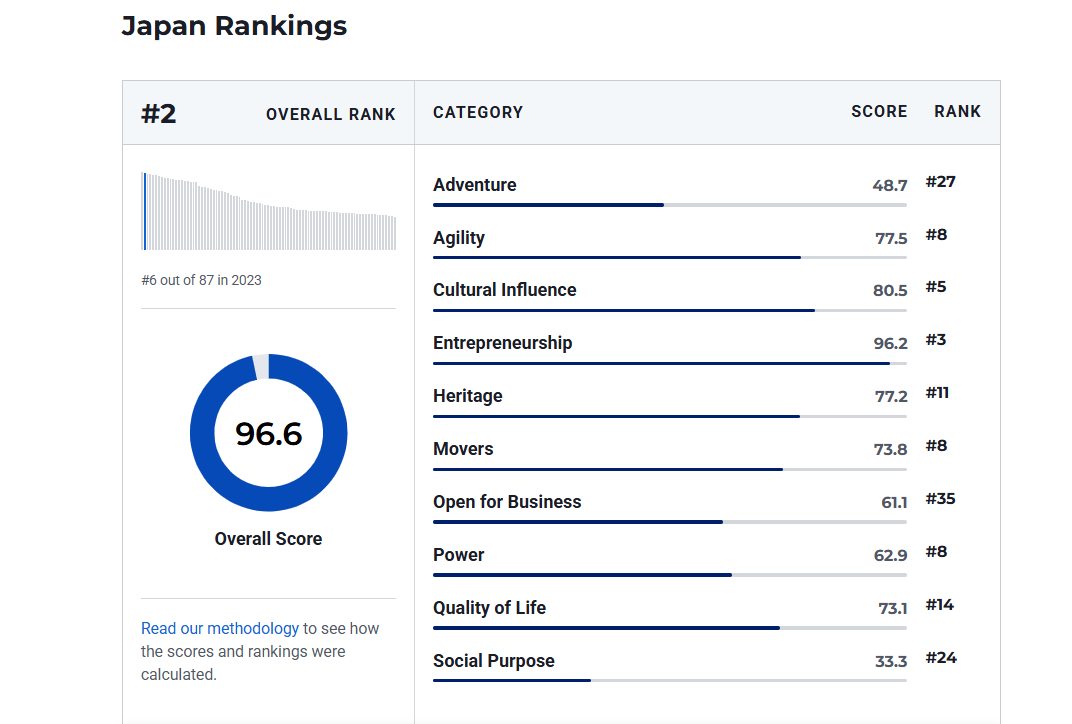Select the Cultural Influence category label
Viewport: 1072px width, 724px height.
point(504,290)
